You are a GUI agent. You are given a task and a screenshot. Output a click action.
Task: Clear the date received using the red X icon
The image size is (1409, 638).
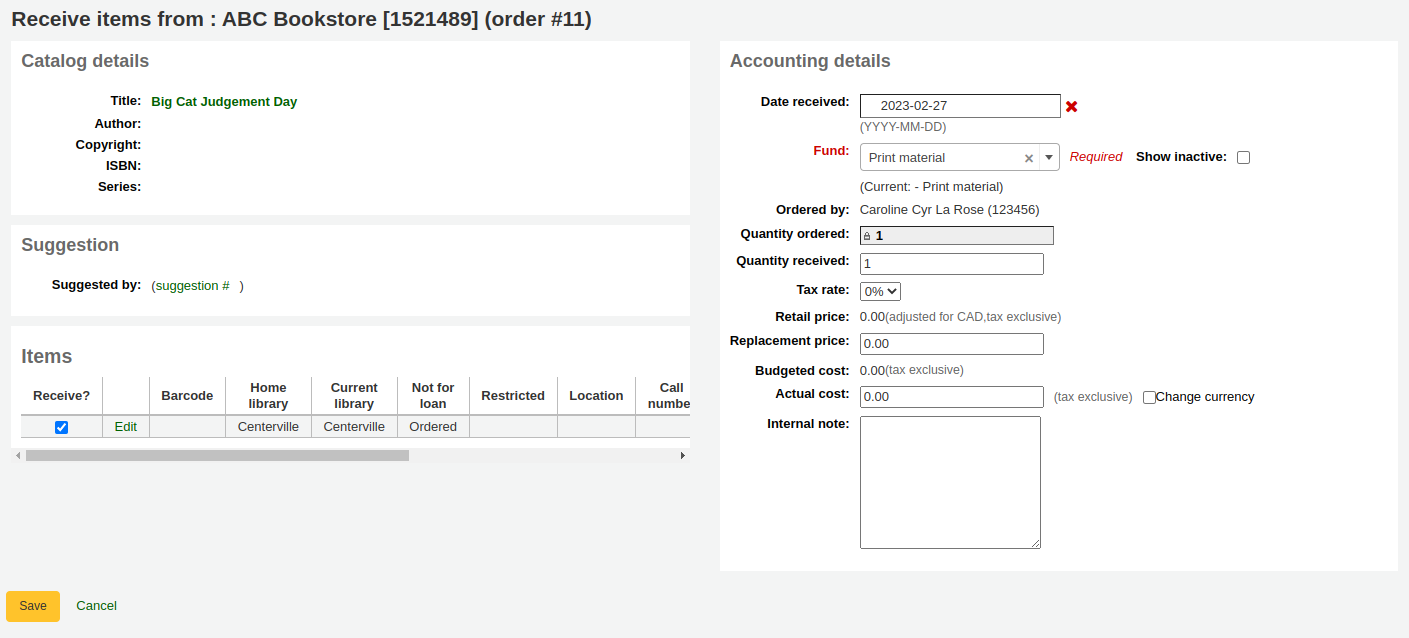(1071, 106)
